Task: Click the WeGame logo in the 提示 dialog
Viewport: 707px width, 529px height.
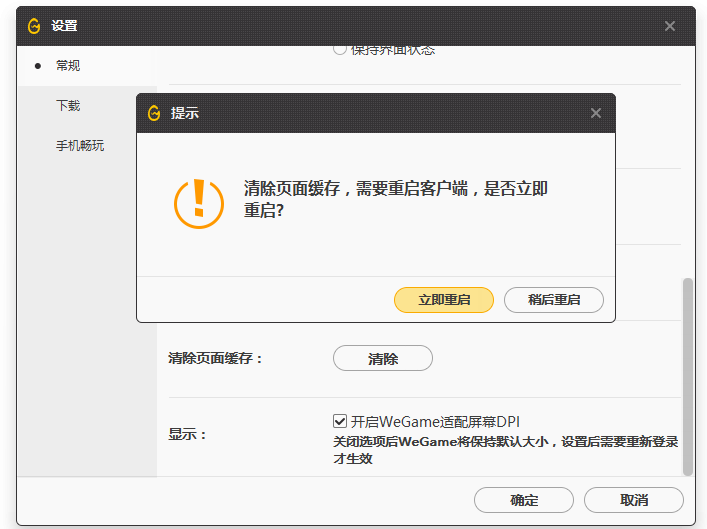Action: [x=154, y=113]
